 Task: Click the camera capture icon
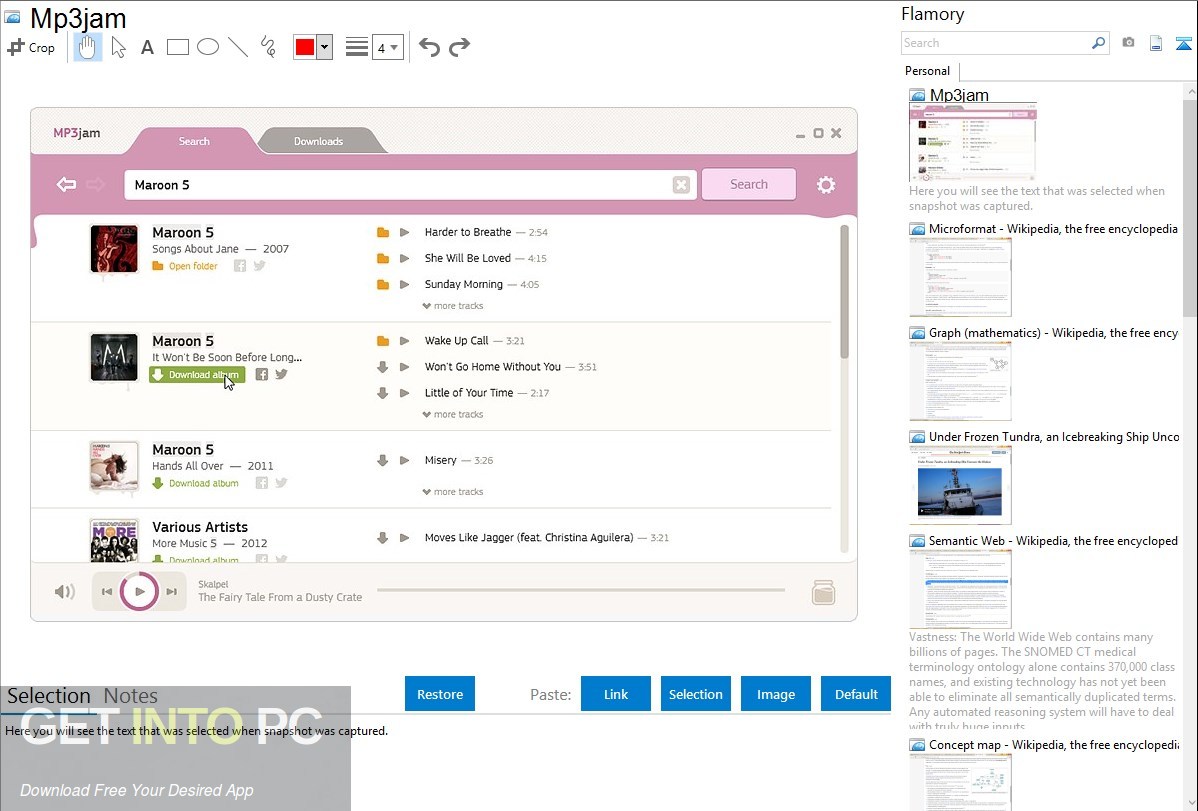pyautogui.click(x=1128, y=43)
